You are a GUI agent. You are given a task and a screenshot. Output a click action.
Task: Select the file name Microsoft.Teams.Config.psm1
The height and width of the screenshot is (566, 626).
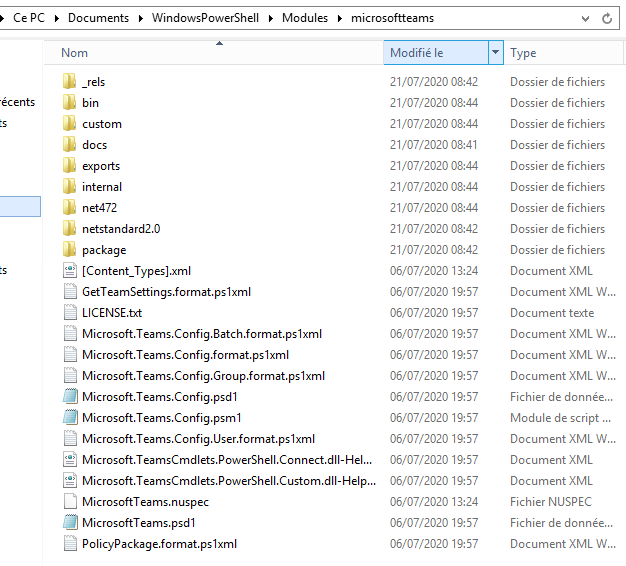(x=162, y=418)
